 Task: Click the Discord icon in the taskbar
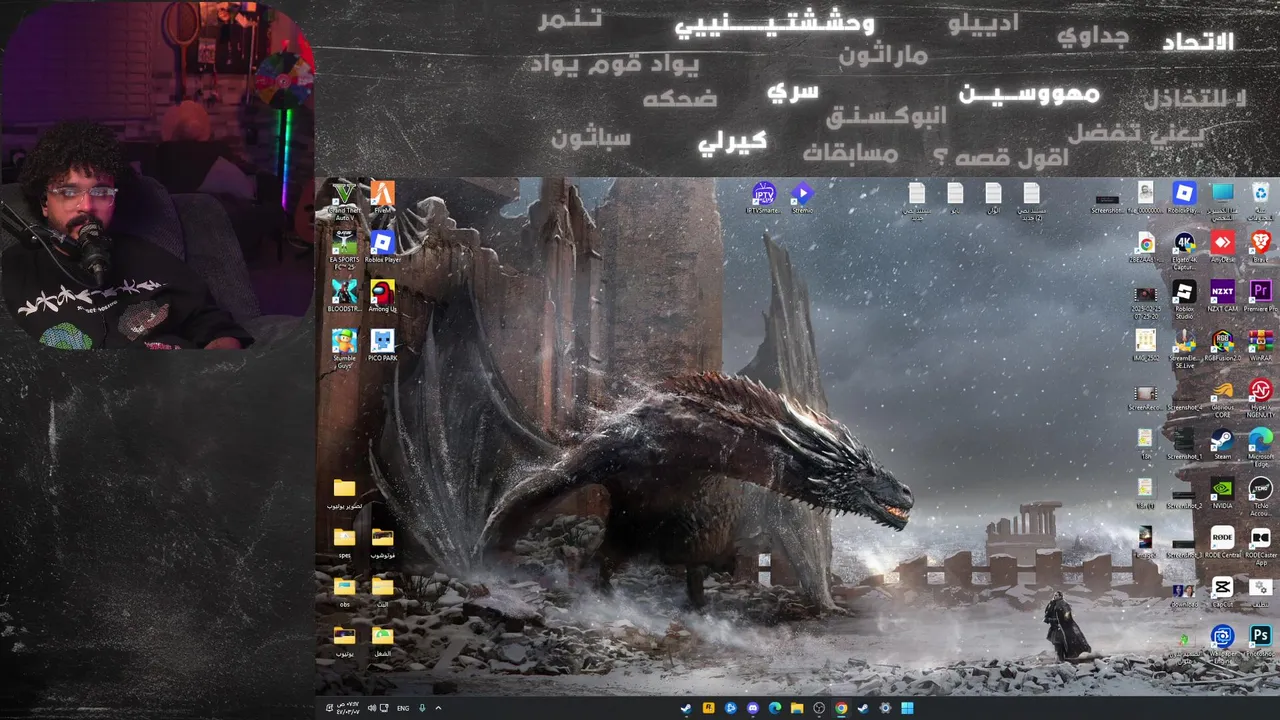[x=752, y=708]
